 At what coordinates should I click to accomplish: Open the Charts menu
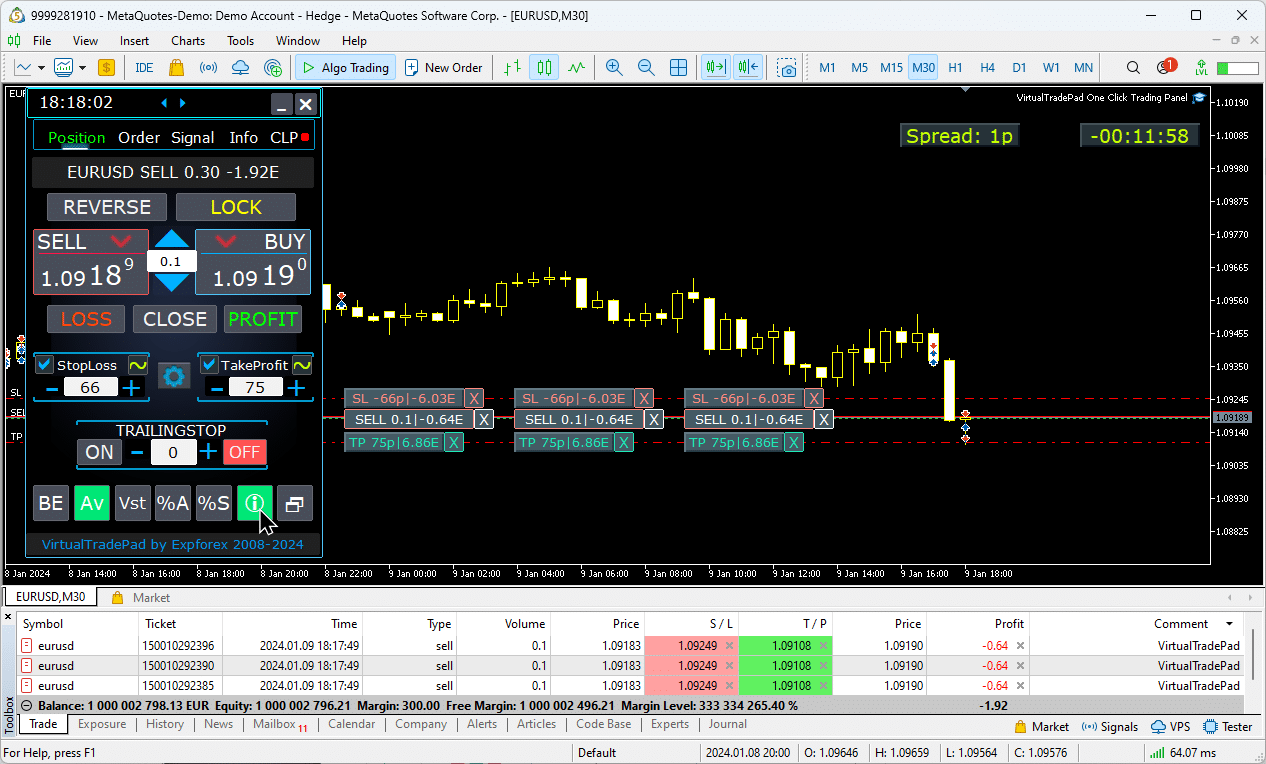[x=187, y=41]
